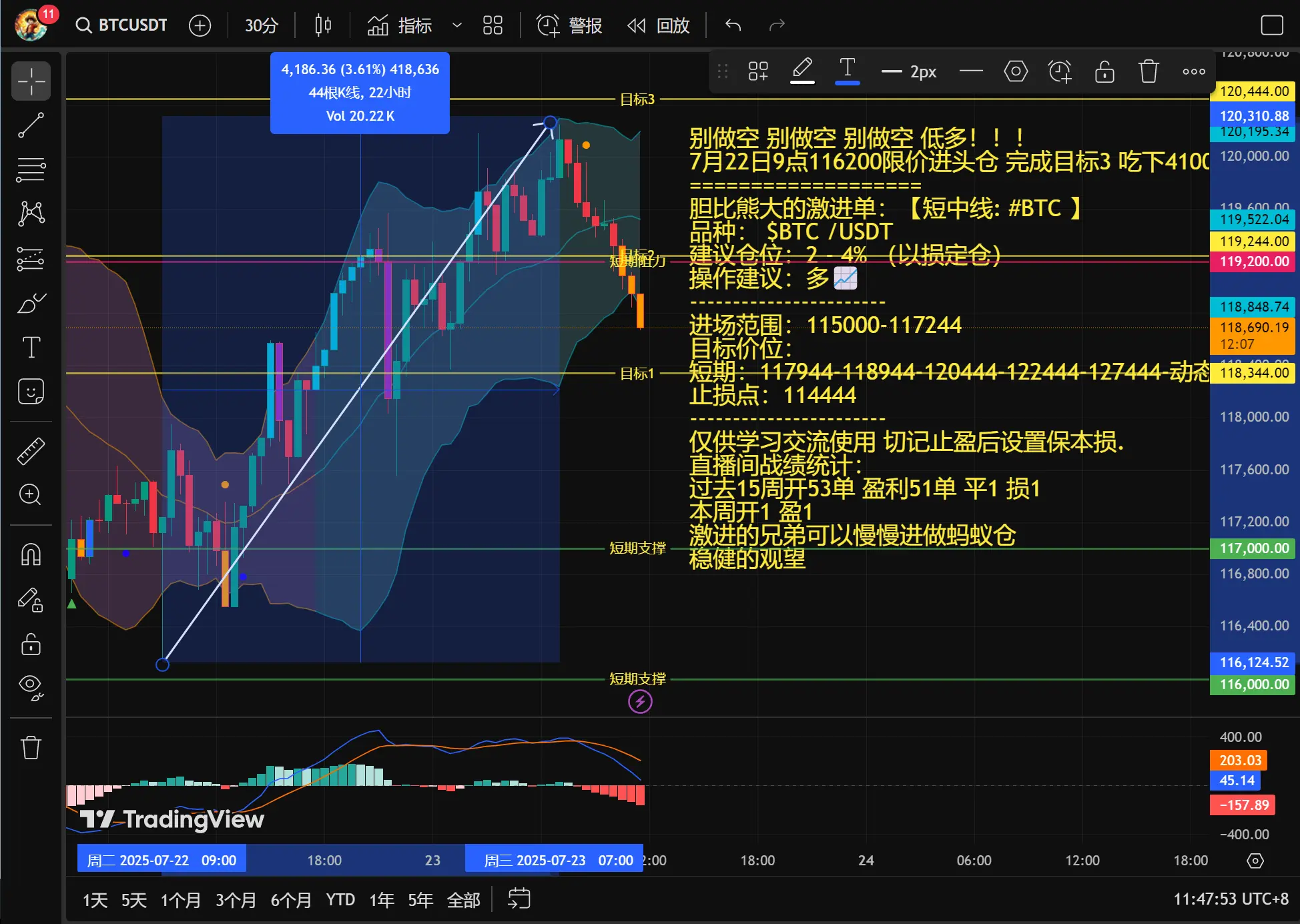Image resolution: width=1300 pixels, height=924 pixels.
Task: Open drawing templates in floating toolbar
Action: pos(758,71)
